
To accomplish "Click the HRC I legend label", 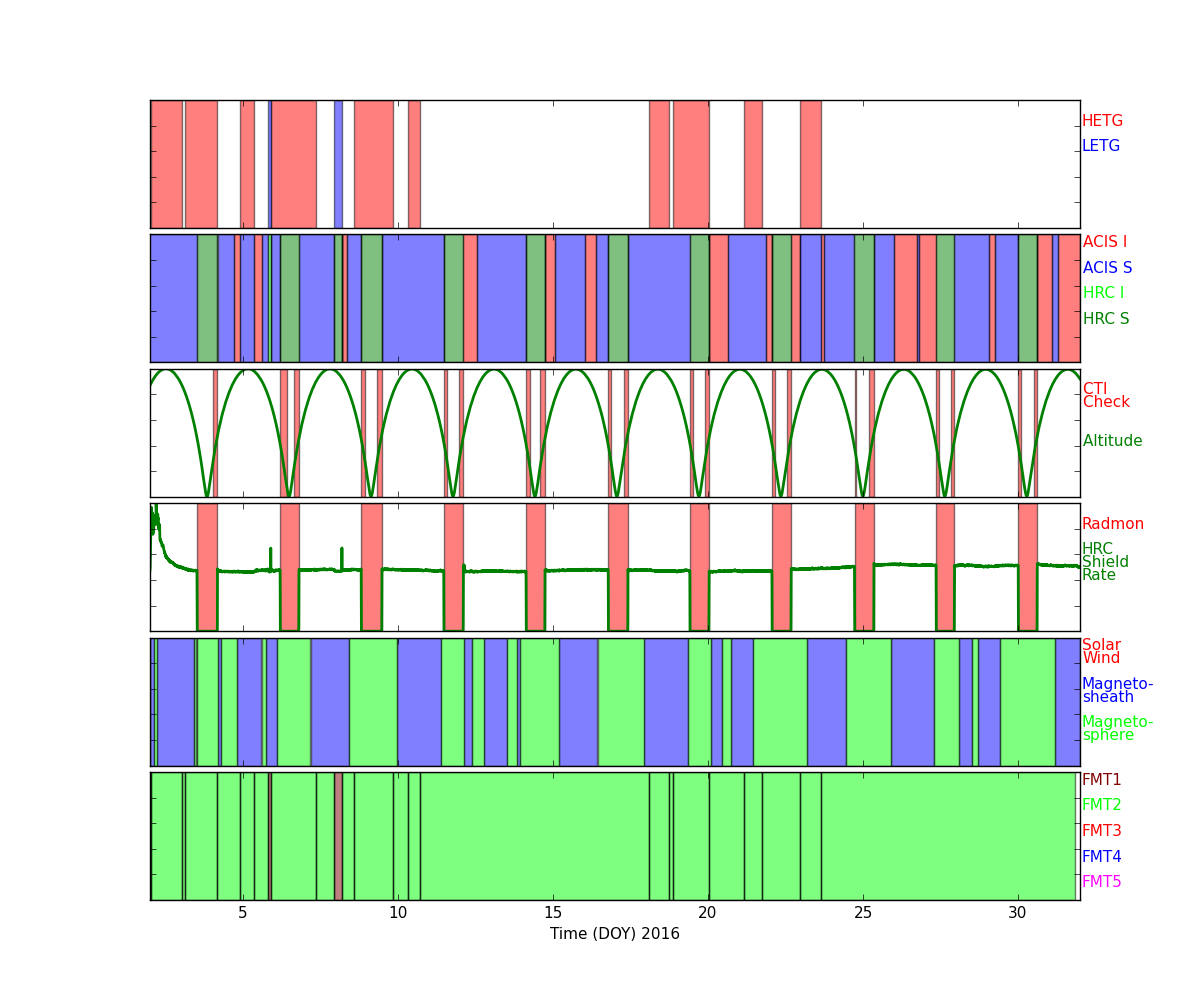I will [1103, 293].
